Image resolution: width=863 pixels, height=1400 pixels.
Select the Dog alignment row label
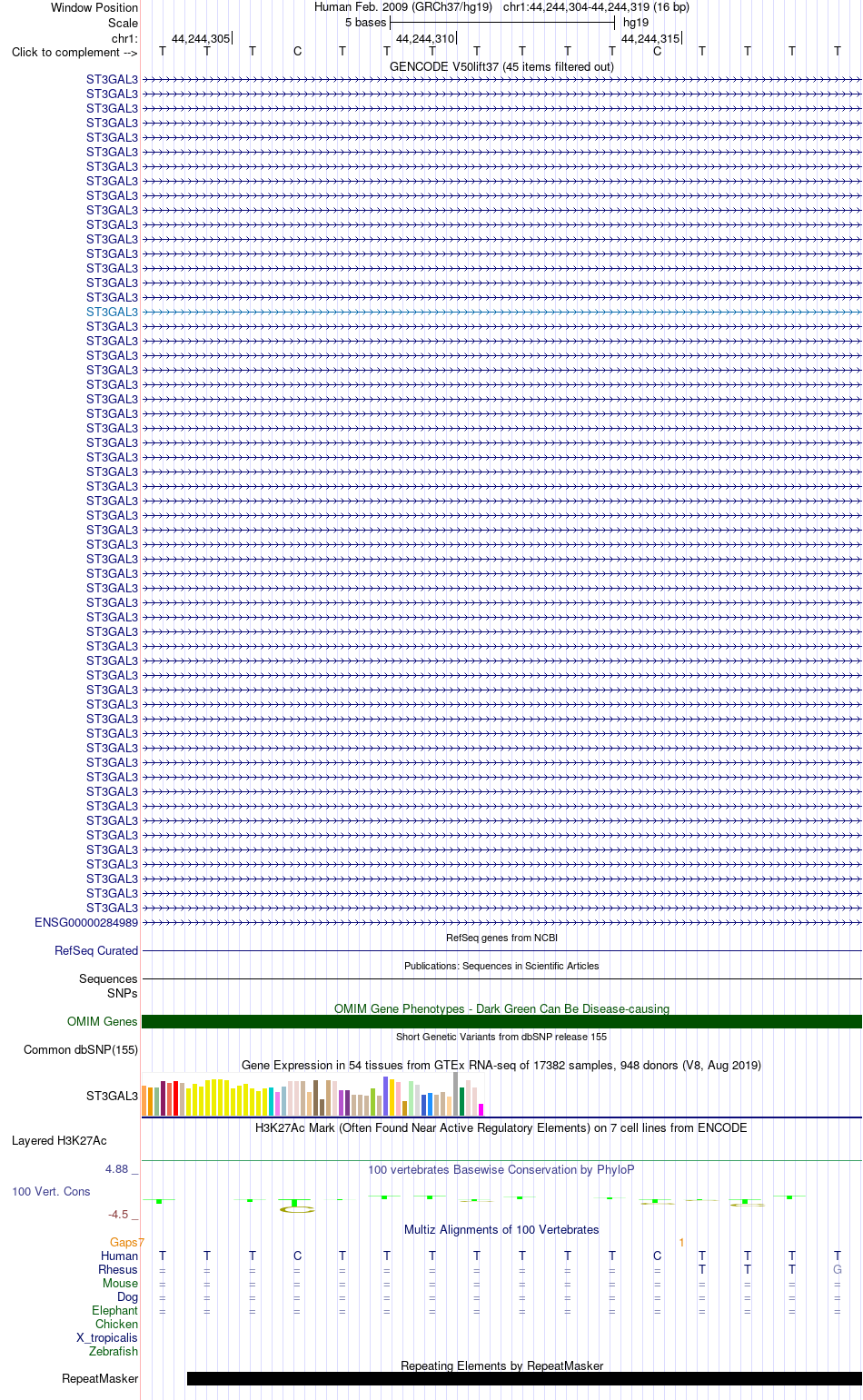click(x=128, y=1296)
